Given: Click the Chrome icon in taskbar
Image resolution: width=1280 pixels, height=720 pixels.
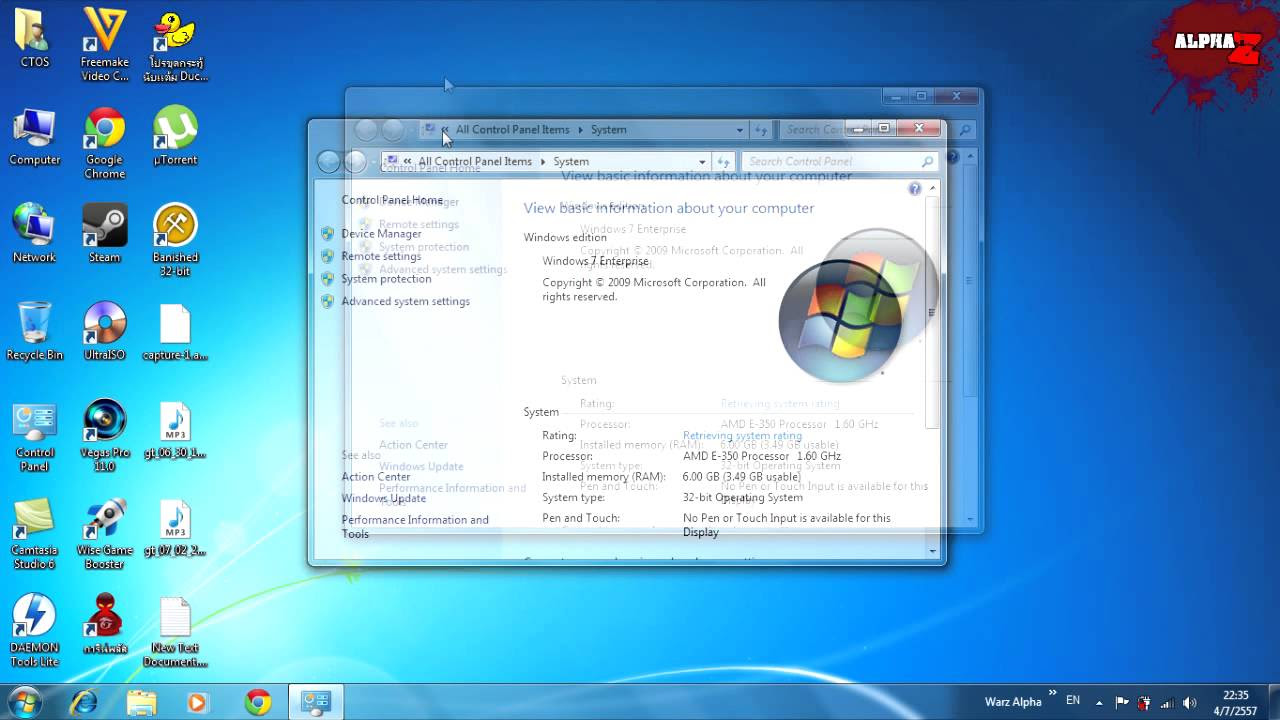Looking at the screenshot, I should pyautogui.click(x=258, y=702).
